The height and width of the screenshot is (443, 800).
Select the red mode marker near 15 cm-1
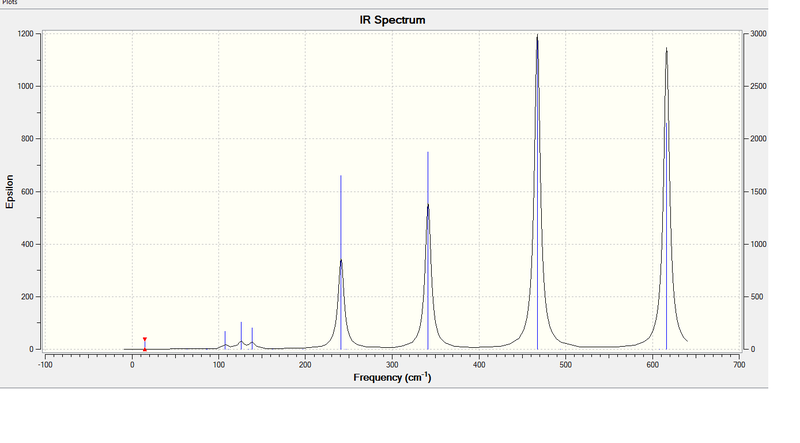pos(145,344)
